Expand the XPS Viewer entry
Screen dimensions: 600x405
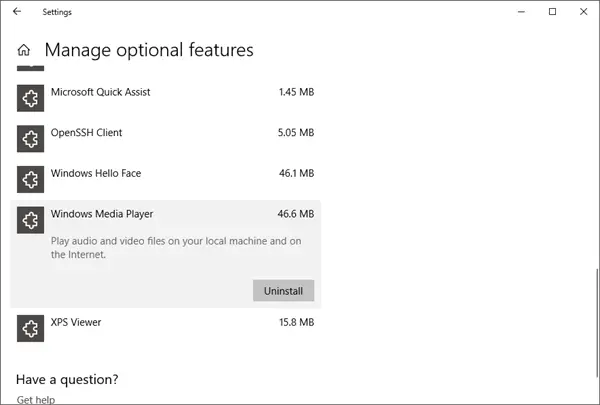coord(76,323)
